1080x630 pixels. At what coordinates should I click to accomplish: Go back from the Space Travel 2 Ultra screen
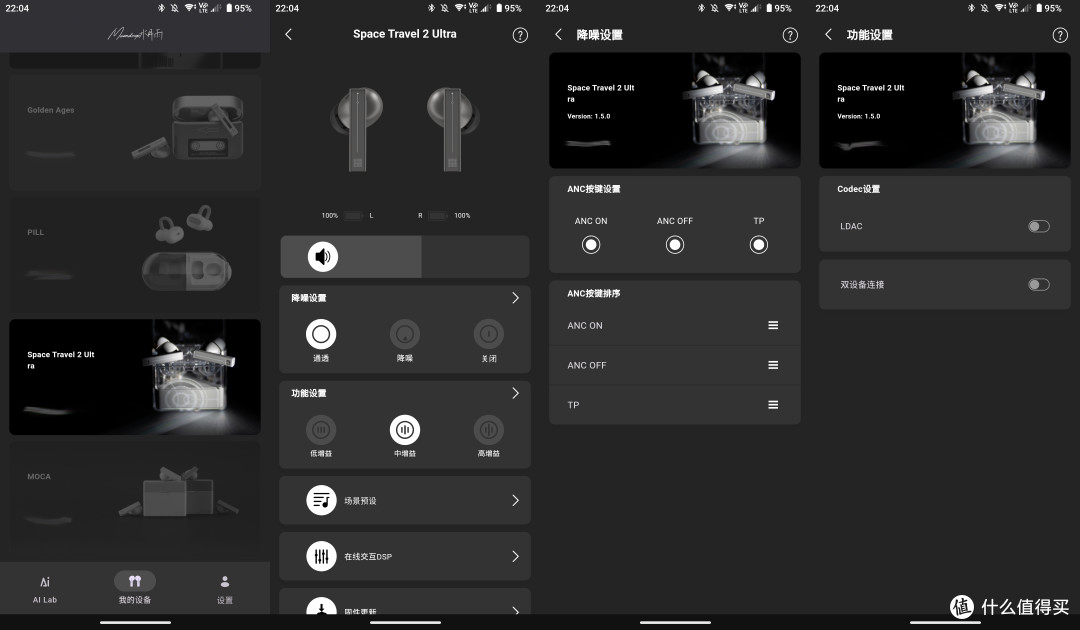tap(289, 34)
